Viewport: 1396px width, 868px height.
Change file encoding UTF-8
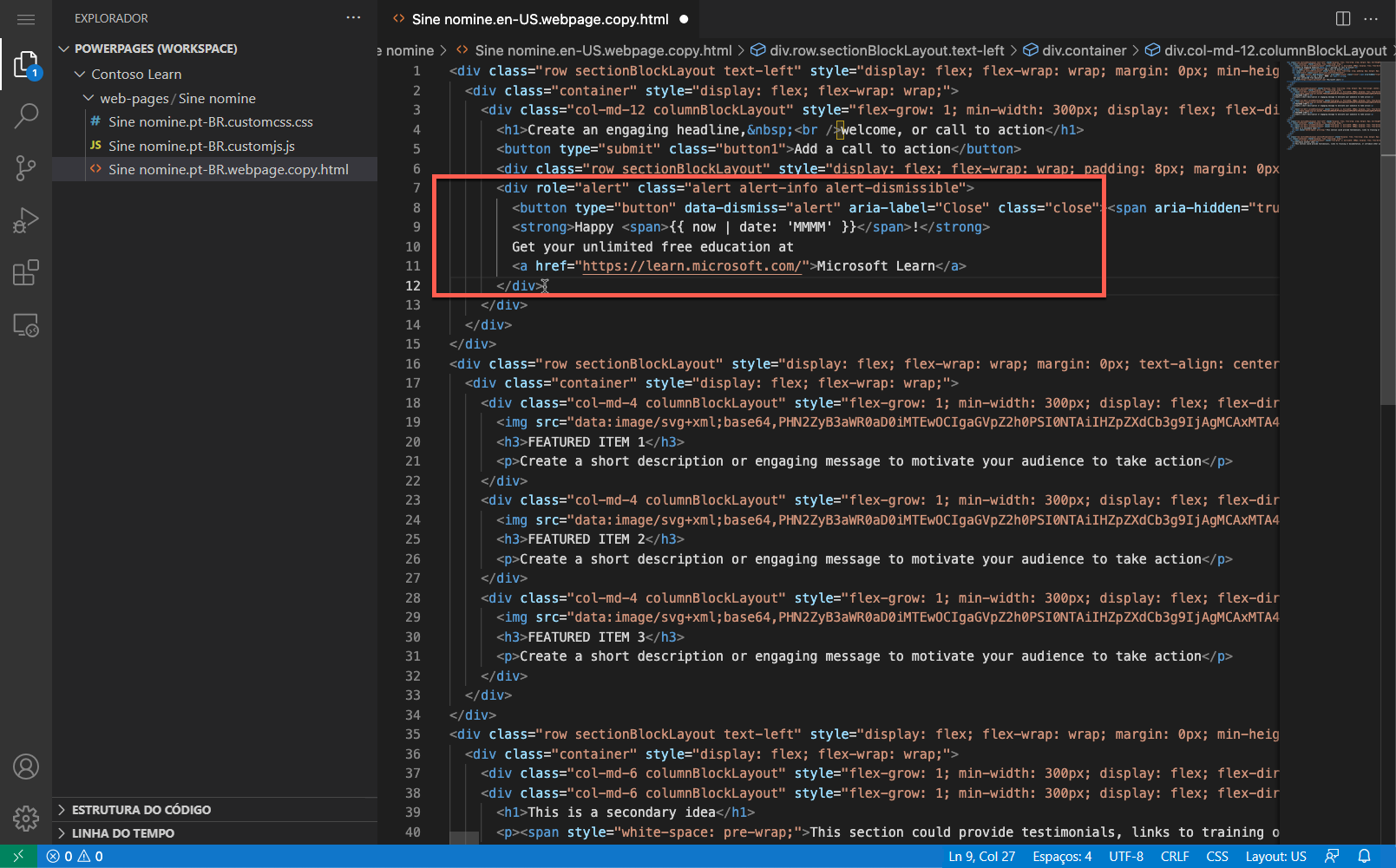click(x=1126, y=857)
